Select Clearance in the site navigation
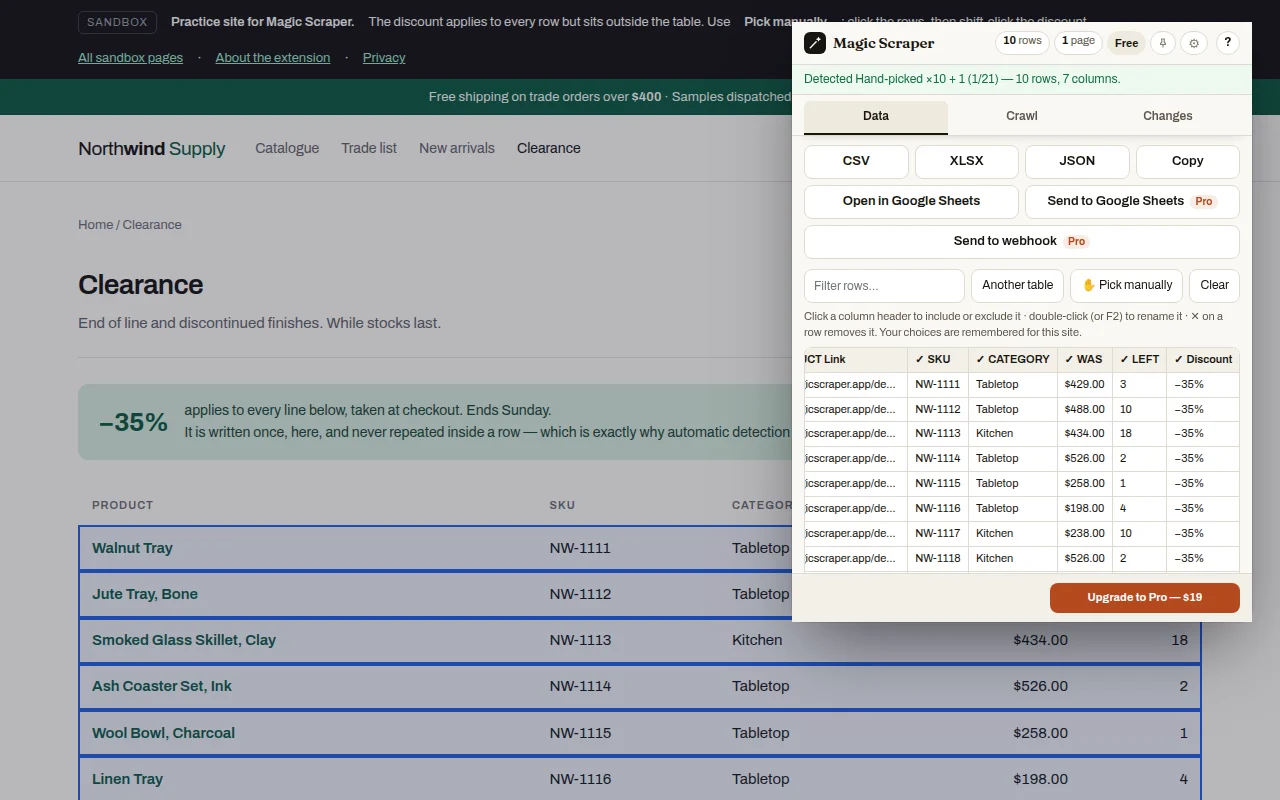 549,148
